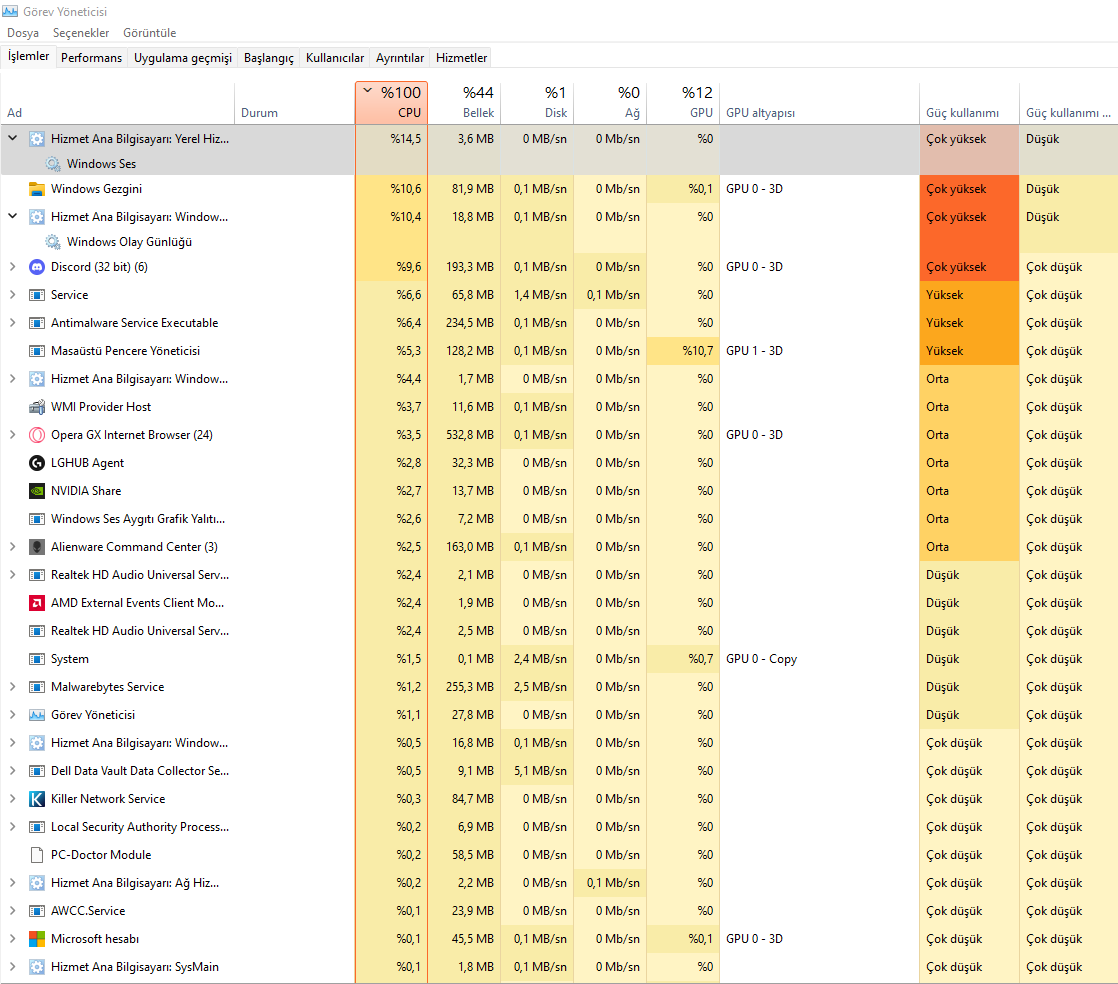
Task: Expand Malwarebytes Service row
Action: click(12, 687)
